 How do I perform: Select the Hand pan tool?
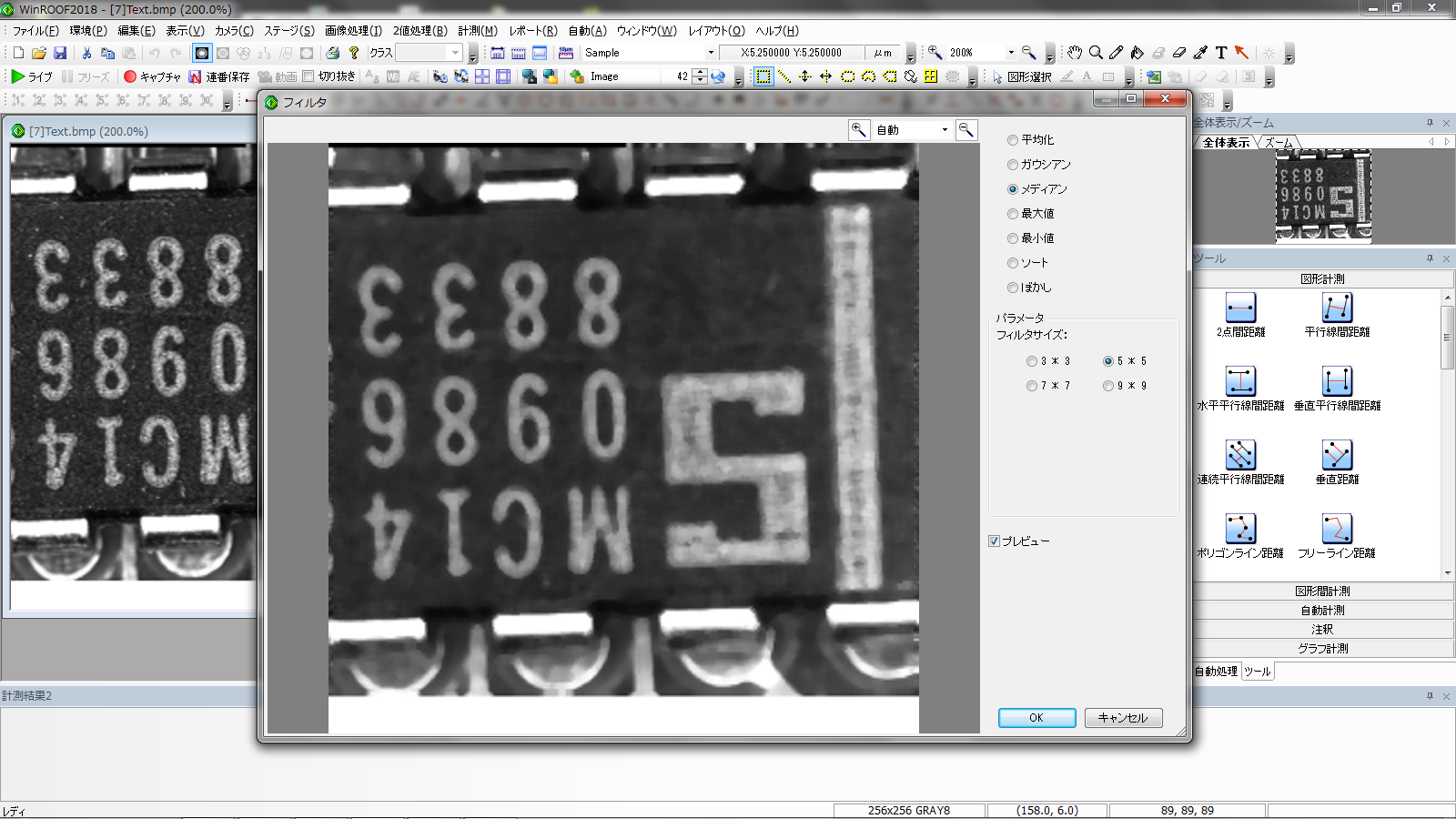[1075, 53]
